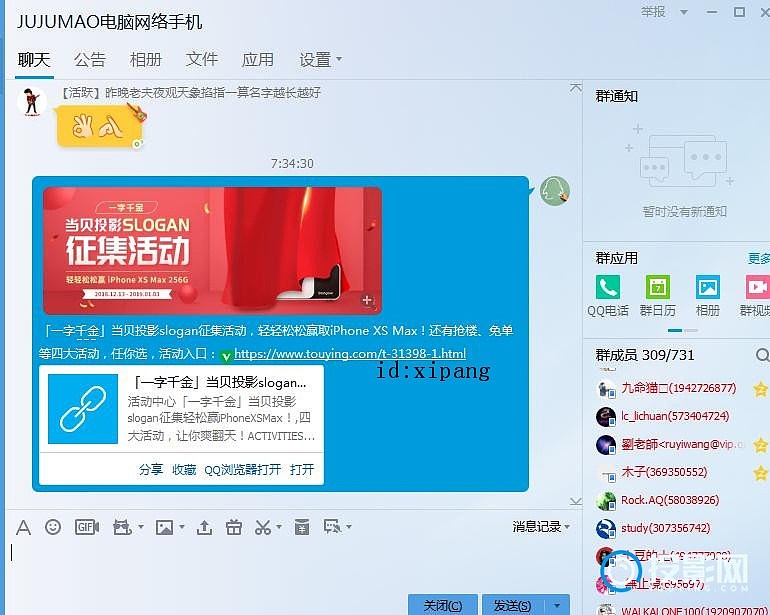Click the group homework clipboard icon
This screenshot has height=615, width=770.
click(302, 527)
